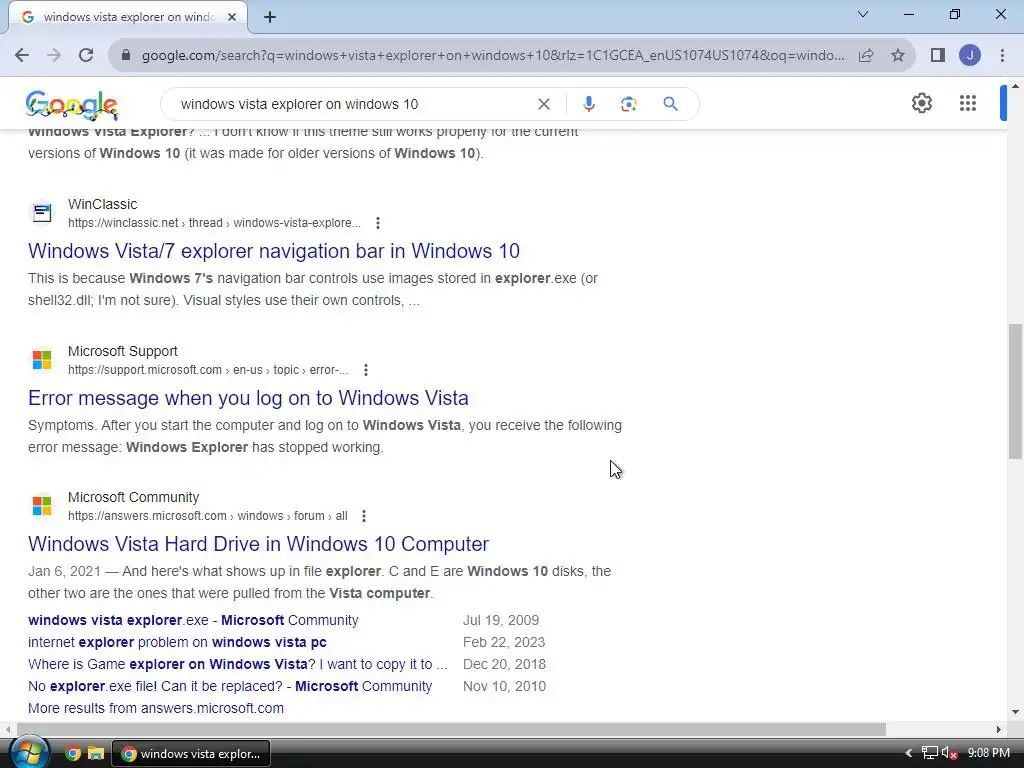Click the Microsoft Support site name
This screenshot has height=768, width=1024.
(x=123, y=351)
